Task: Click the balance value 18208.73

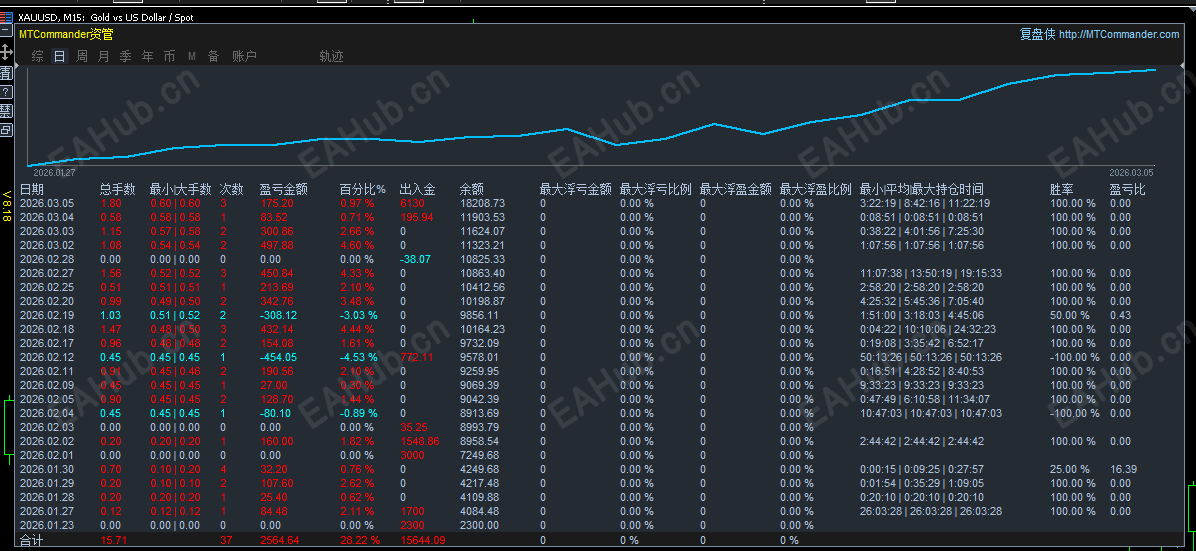Action: (482, 203)
